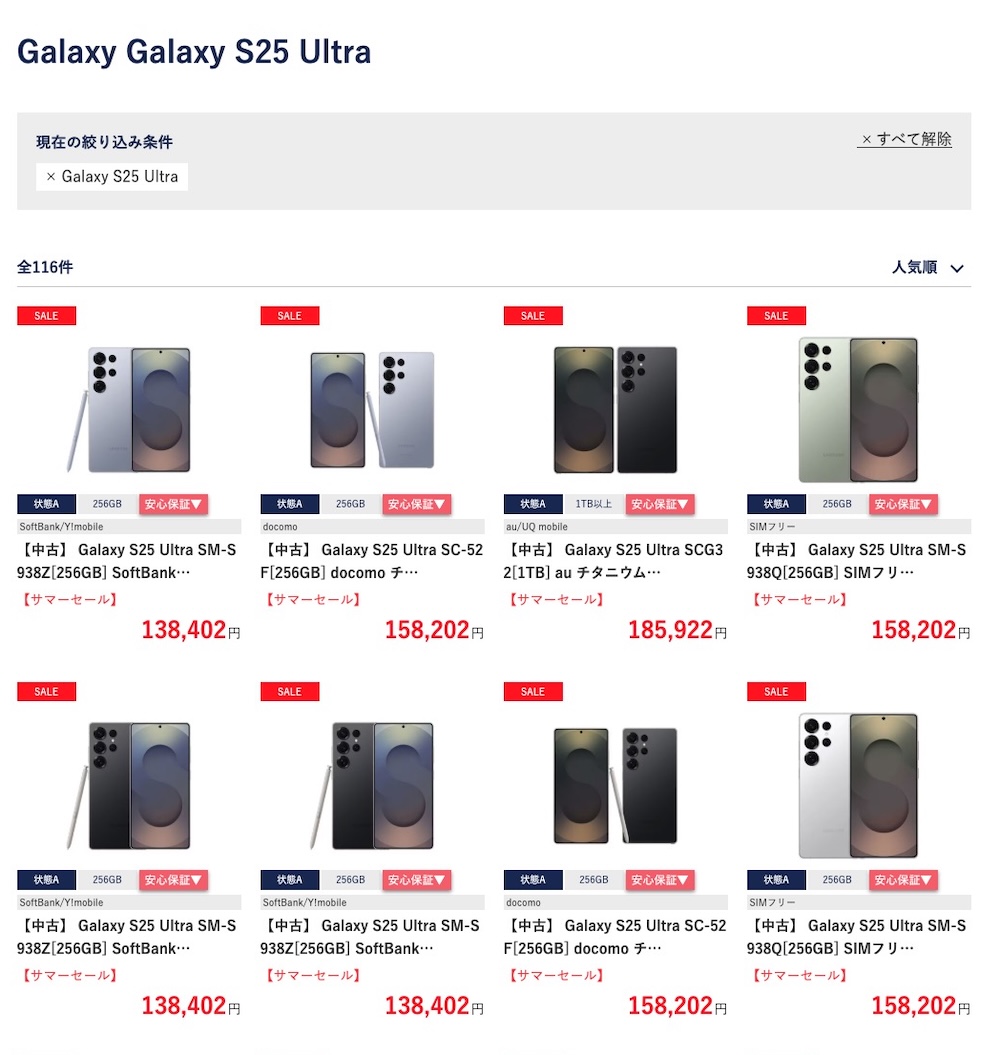This screenshot has width=1000, height=1055.
Task: Click the 256GB tag on the green SIM-free phone
Action: (836, 504)
